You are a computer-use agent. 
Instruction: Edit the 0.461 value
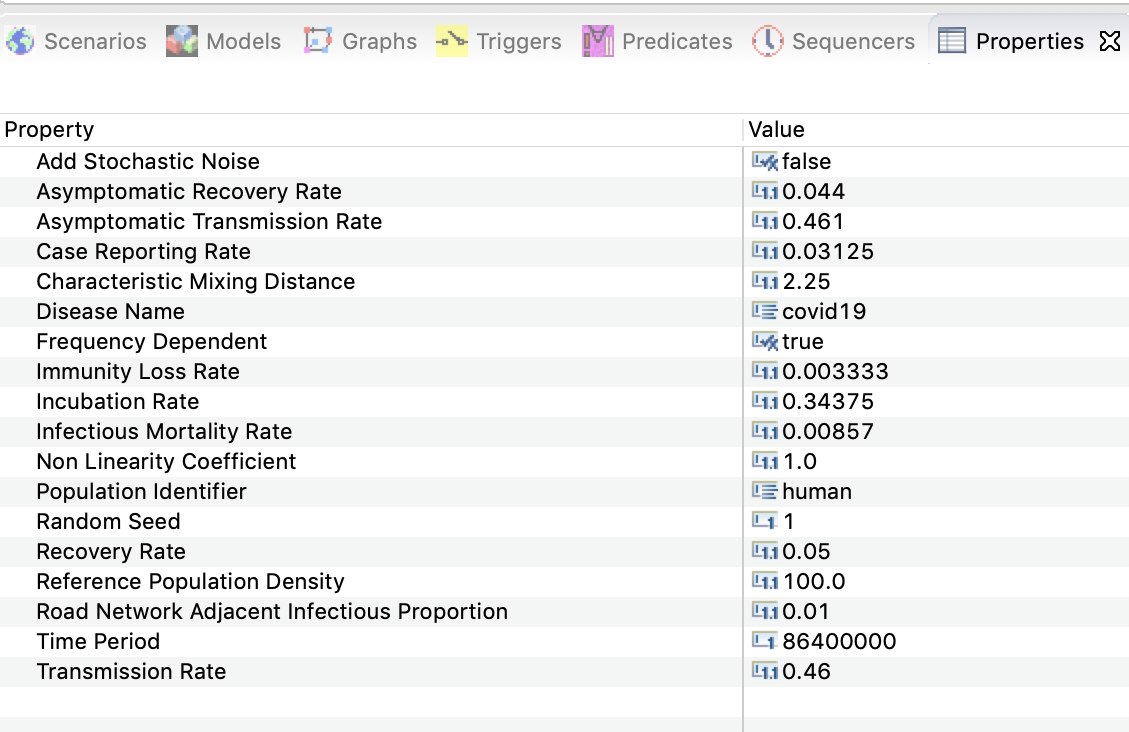point(812,222)
